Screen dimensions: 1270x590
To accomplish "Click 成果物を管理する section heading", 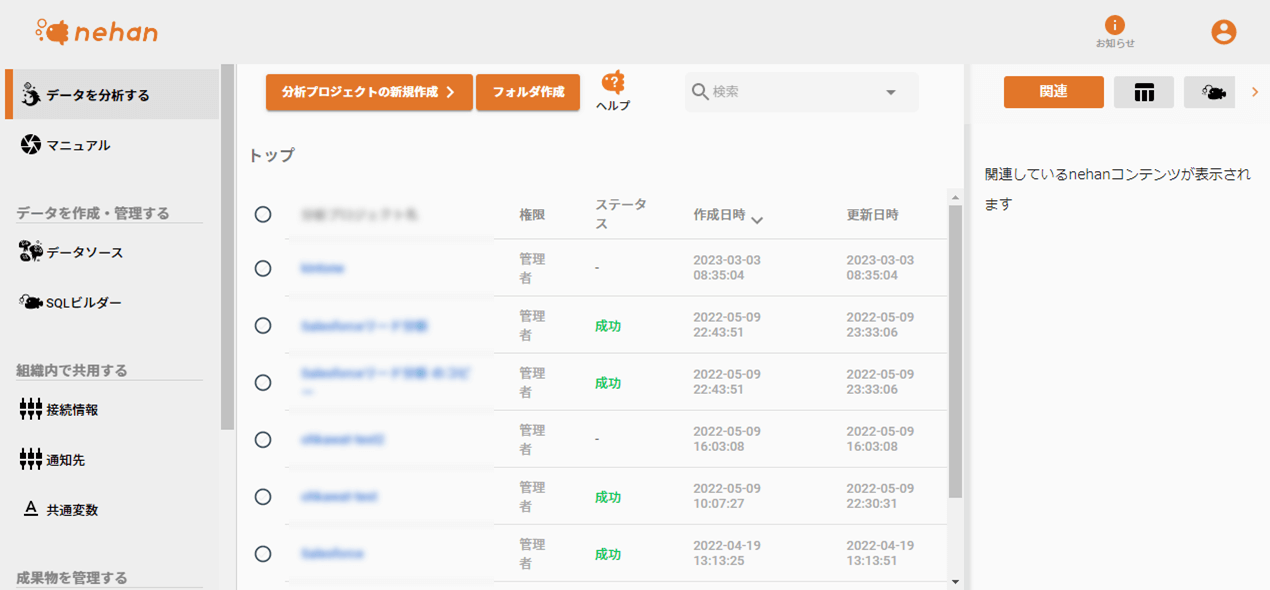I will tap(72, 577).
